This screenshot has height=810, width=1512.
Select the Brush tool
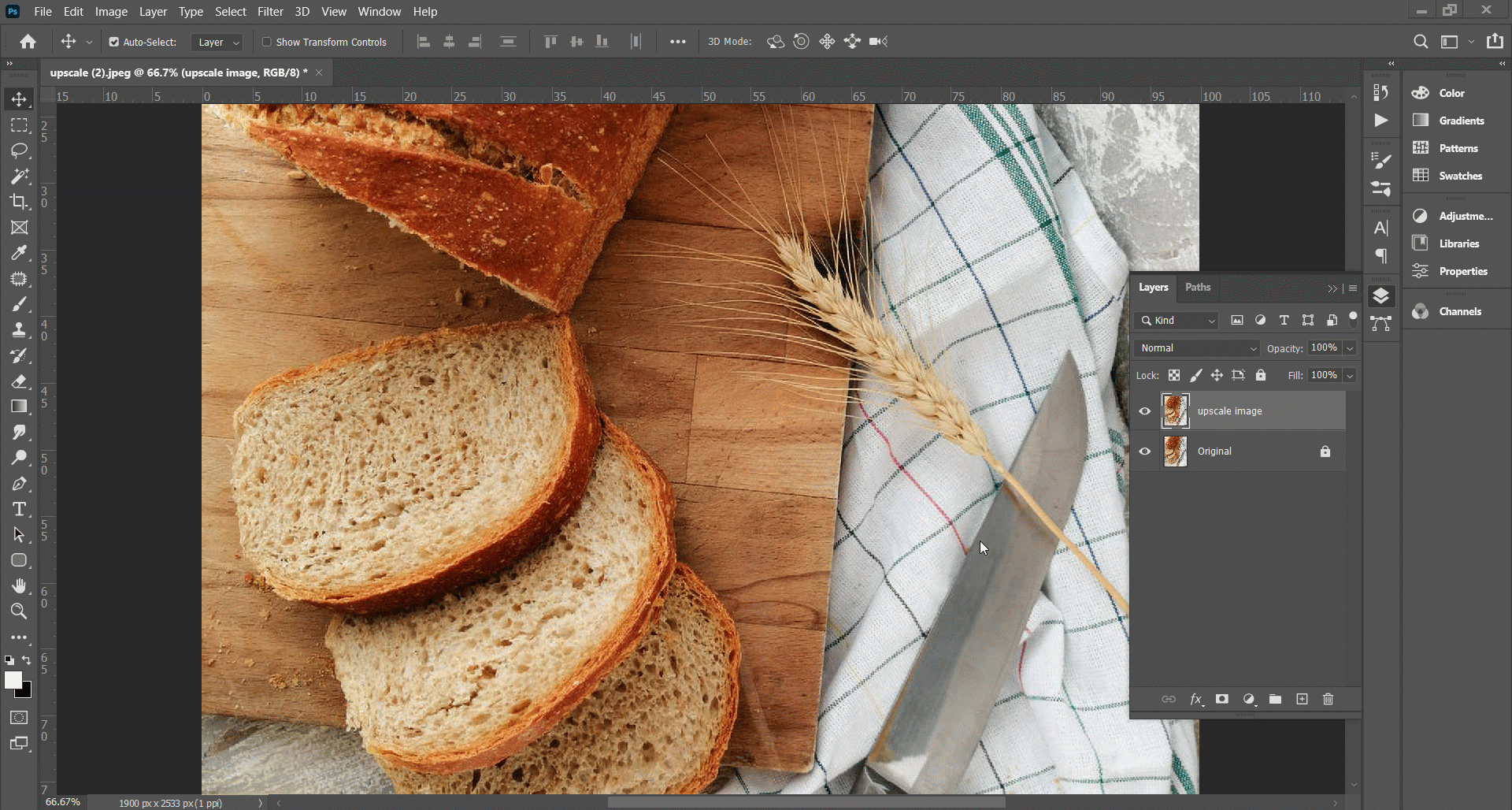(20, 304)
